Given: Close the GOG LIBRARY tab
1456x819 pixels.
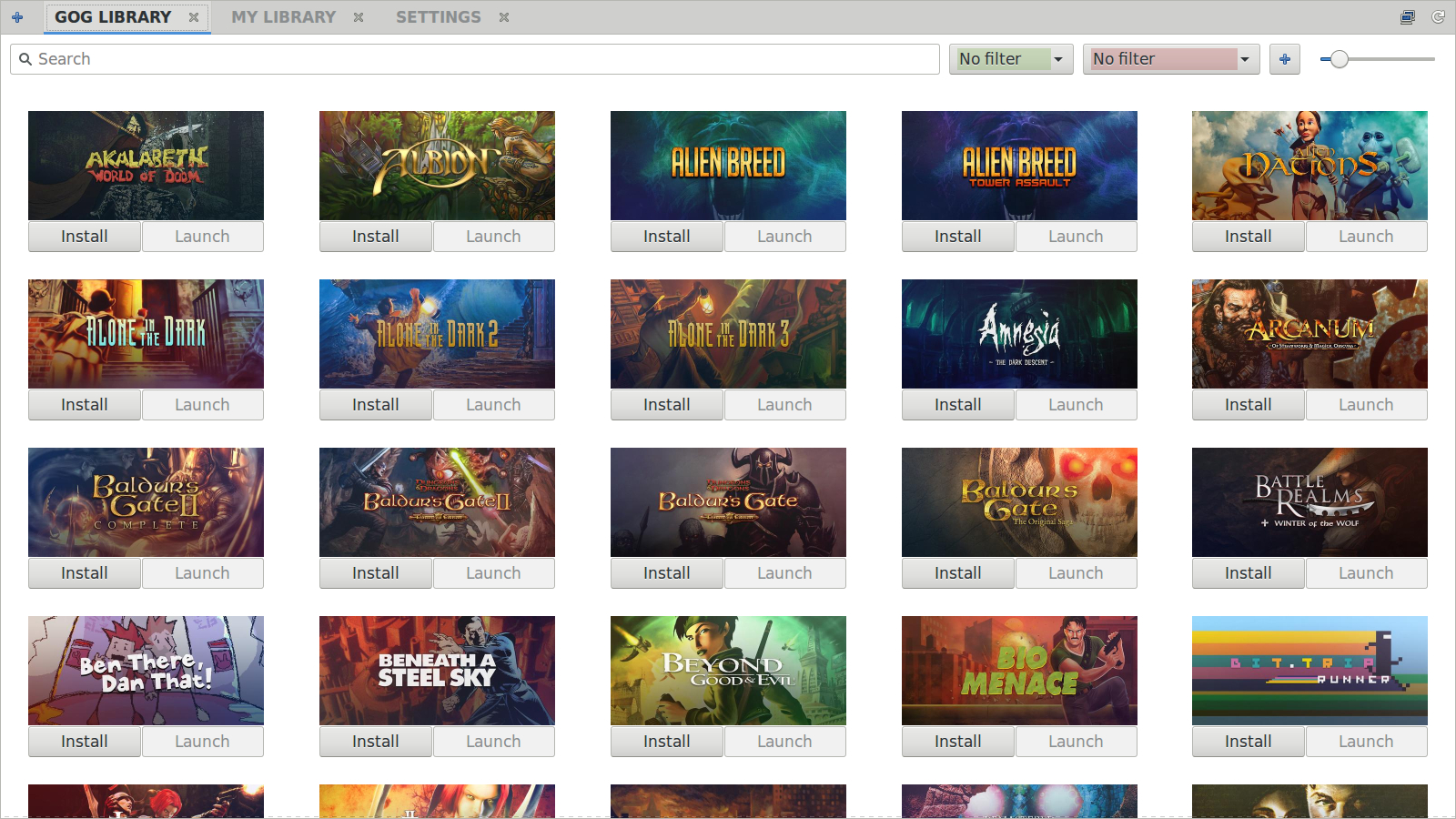Looking at the screenshot, I should tap(194, 17).
